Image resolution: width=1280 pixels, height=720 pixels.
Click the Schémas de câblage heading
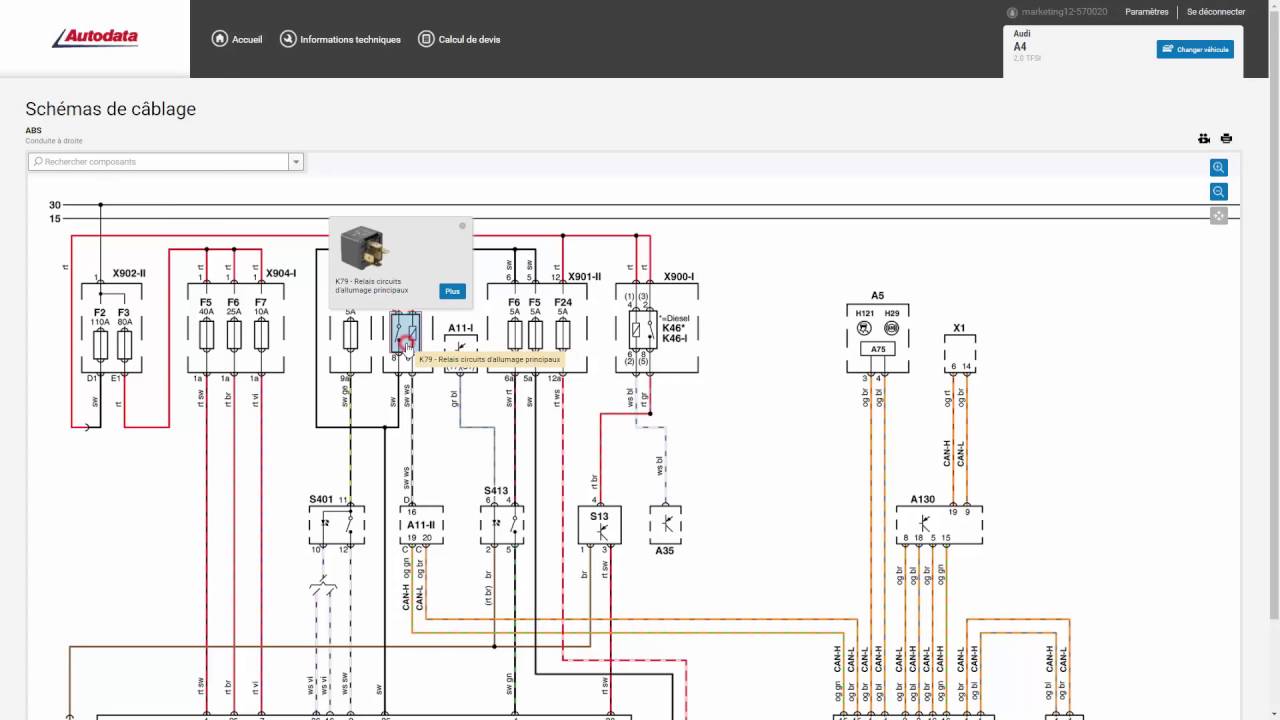click(110, 109)
